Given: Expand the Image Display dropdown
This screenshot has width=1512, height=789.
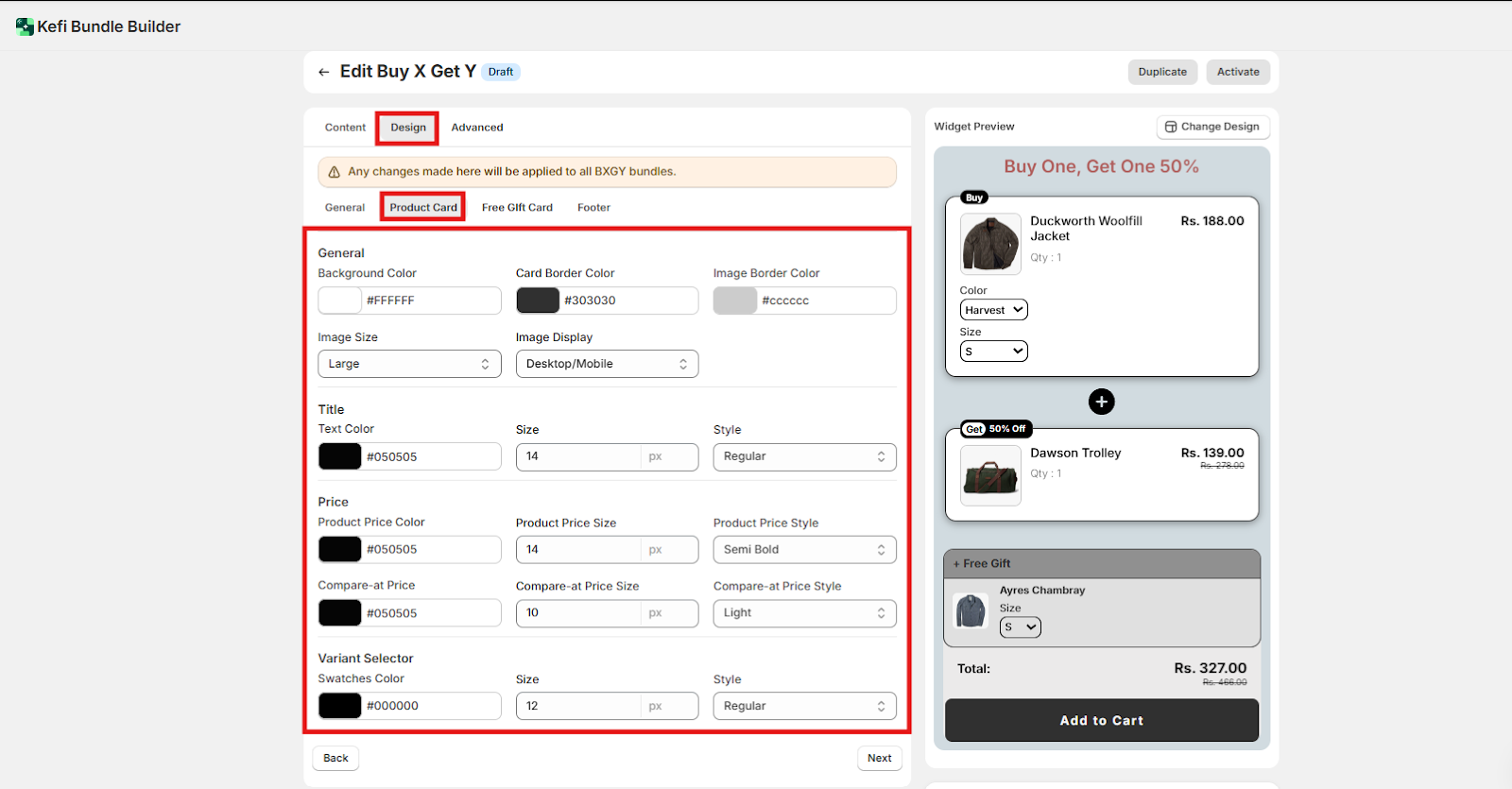Looking at the screenshot, I should coord(607,364).
